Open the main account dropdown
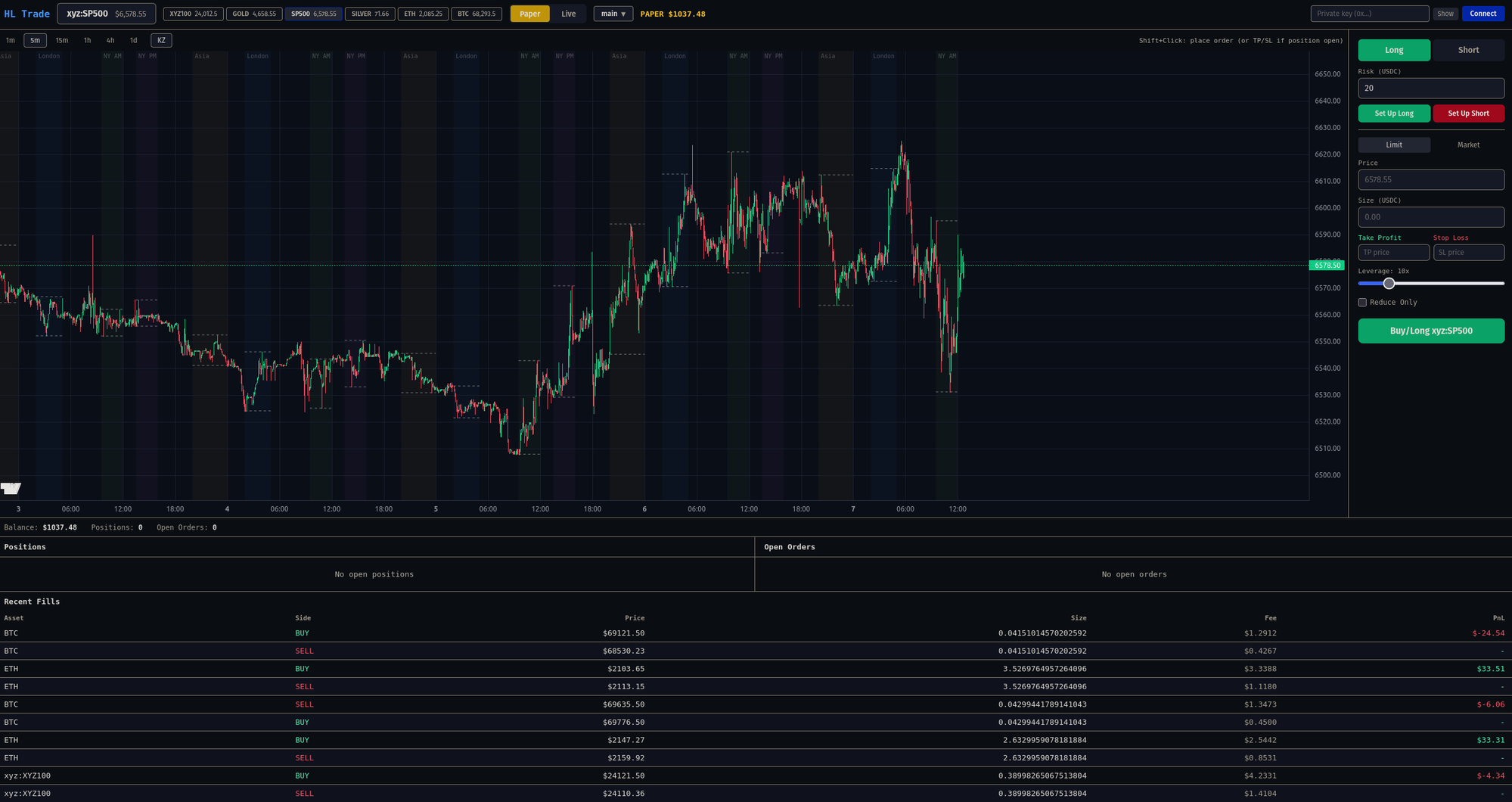1512x802 pixels. tap(613, 14)
